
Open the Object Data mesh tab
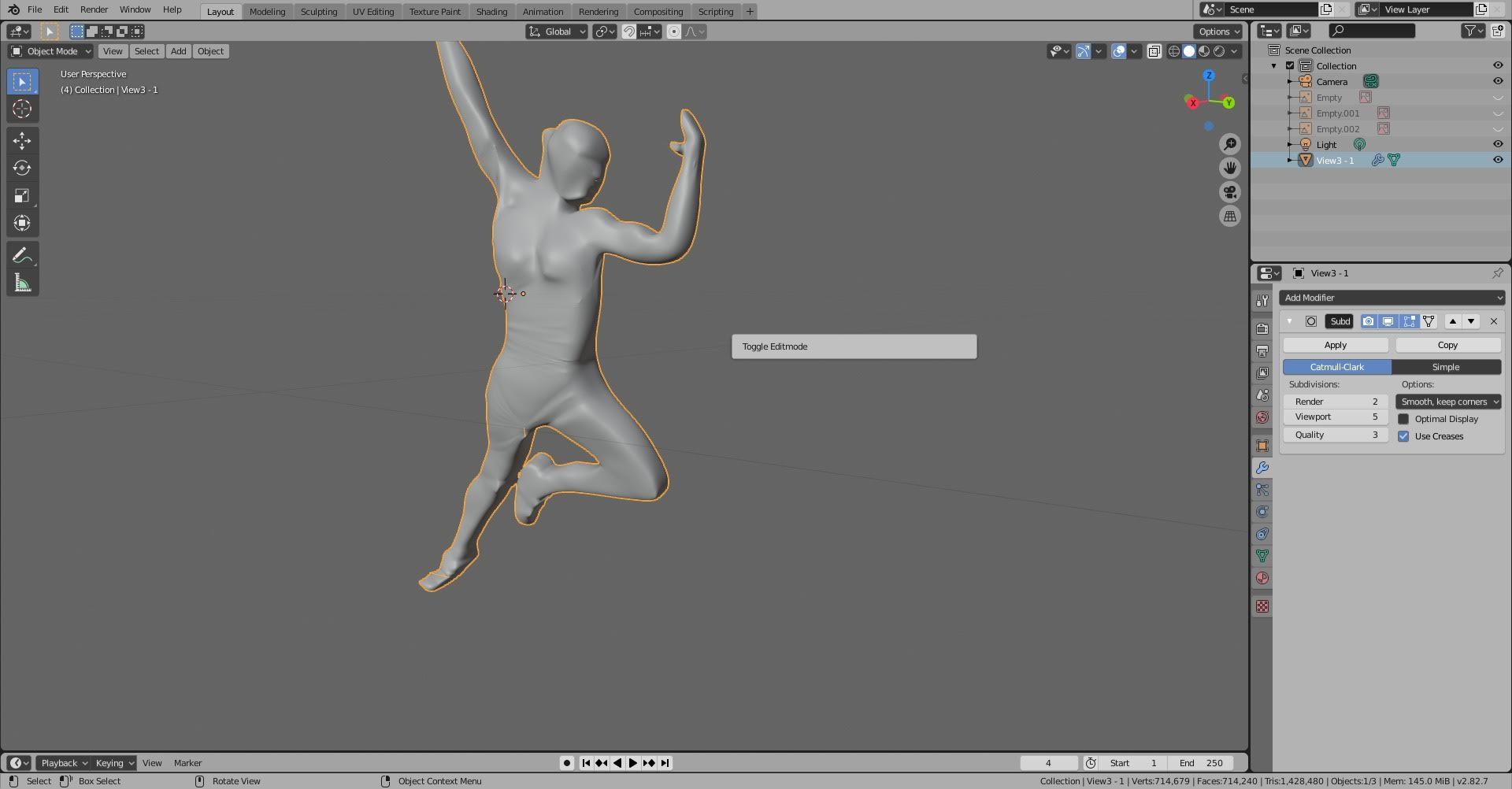coord(1262,556)
